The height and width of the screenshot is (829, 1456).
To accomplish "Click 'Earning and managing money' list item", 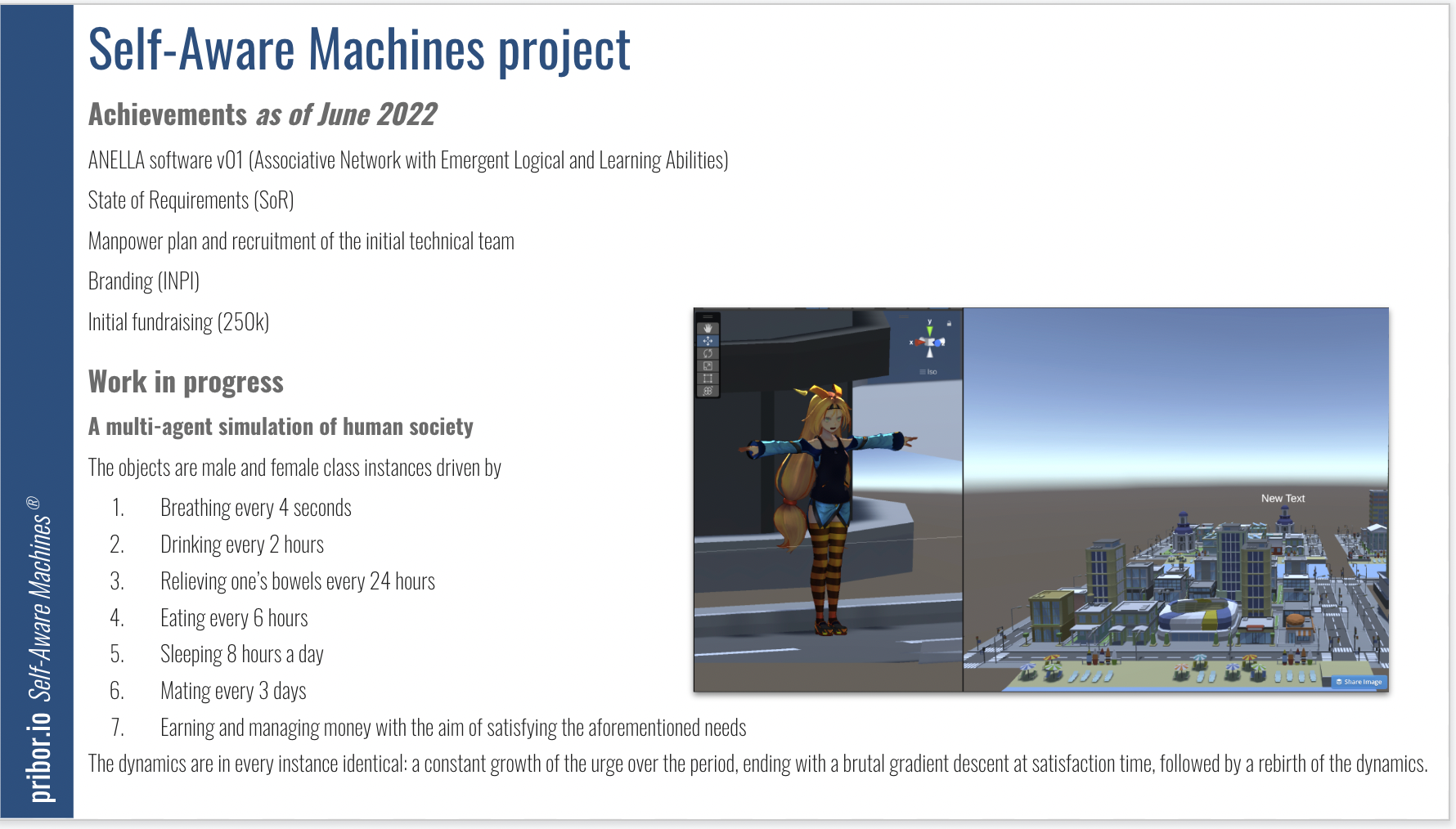I will coord(453,728).
